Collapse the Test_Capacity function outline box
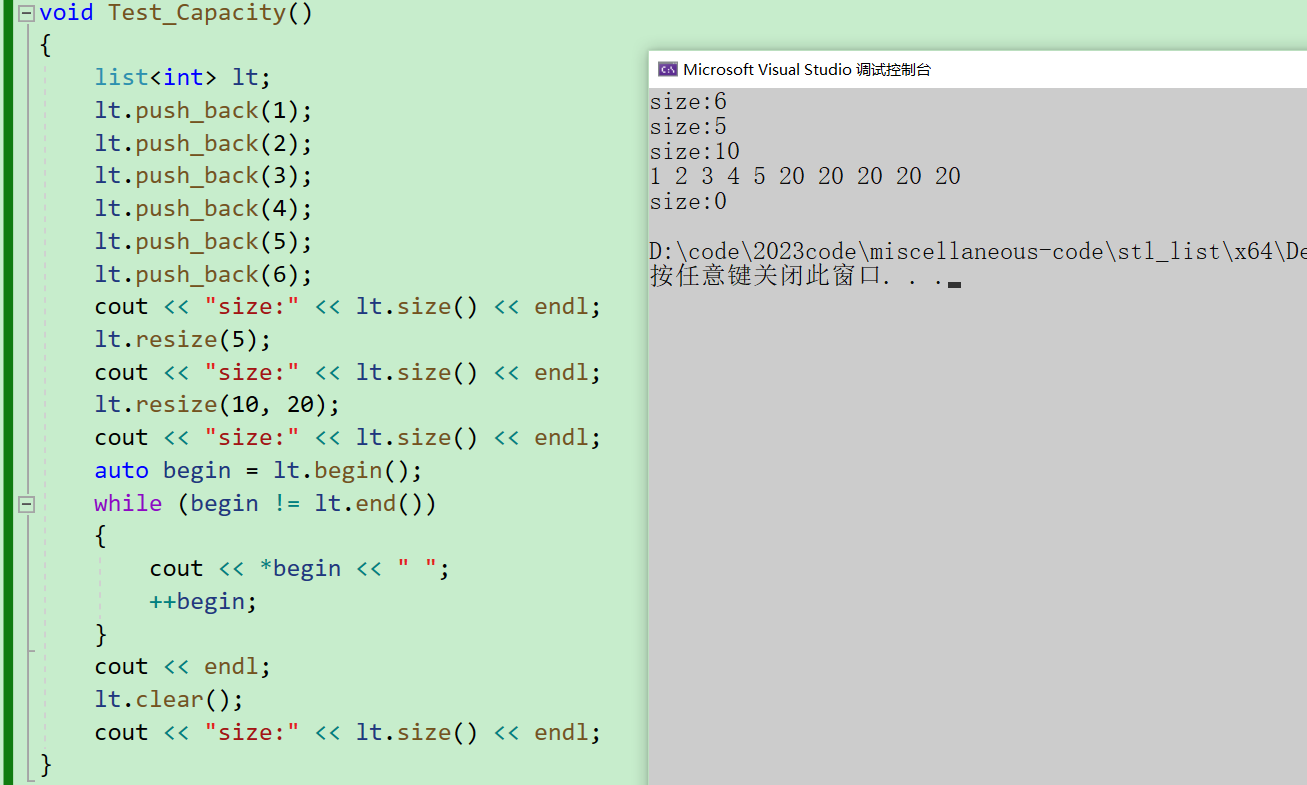The image size is (1307, 785). [x=26, y=14]
